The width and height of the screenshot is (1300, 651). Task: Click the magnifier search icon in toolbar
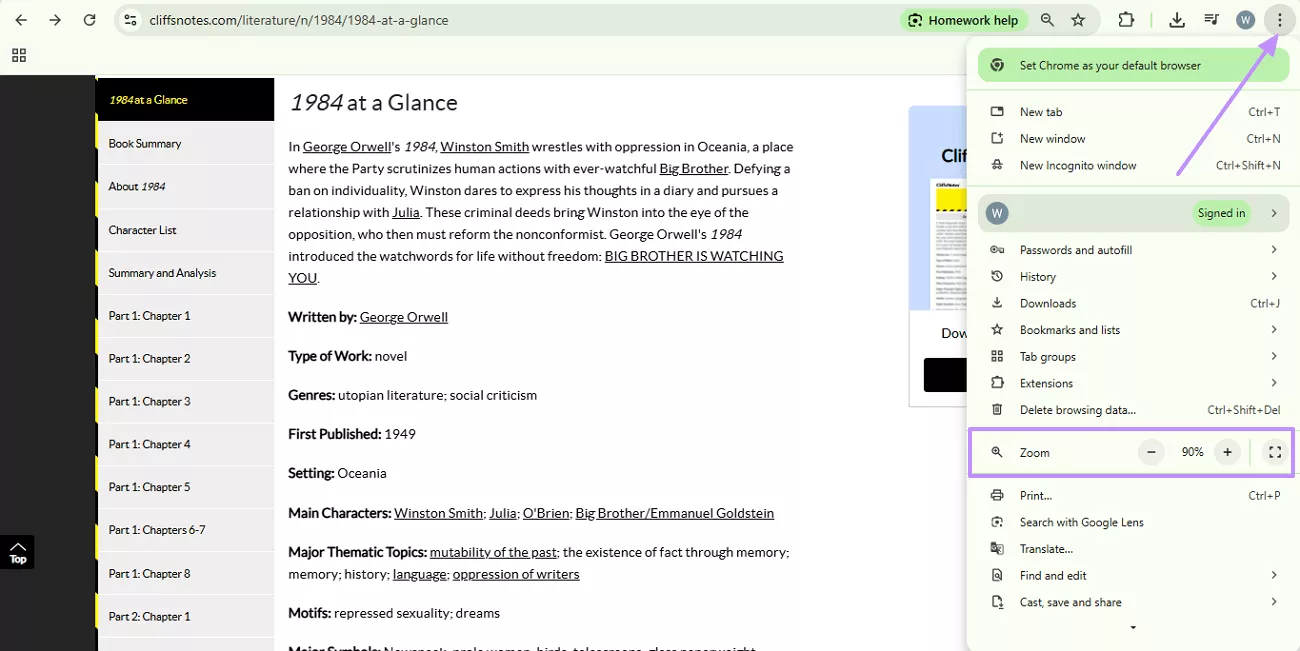(x=1046, y=19)
